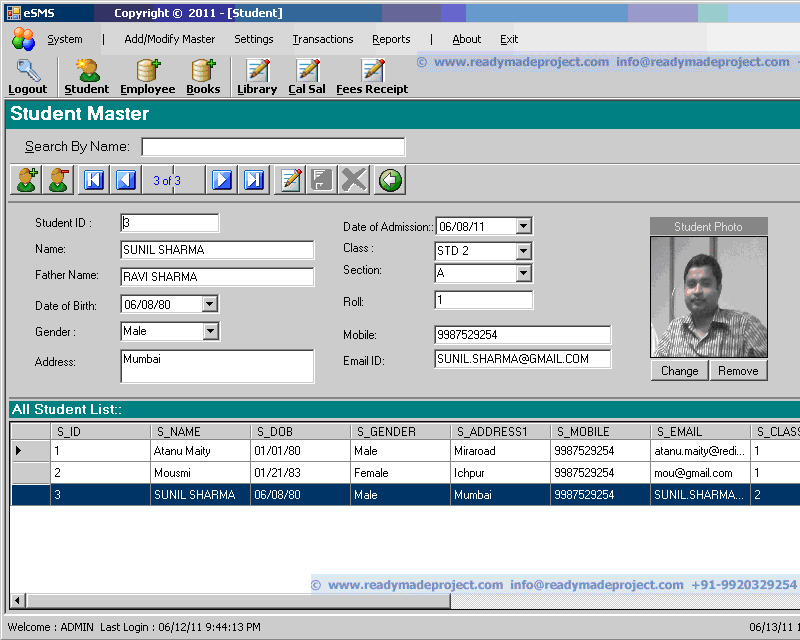Open the Cal Sal toolbar icon
This screenshot has height=640, width=800.
coord(308,70)
